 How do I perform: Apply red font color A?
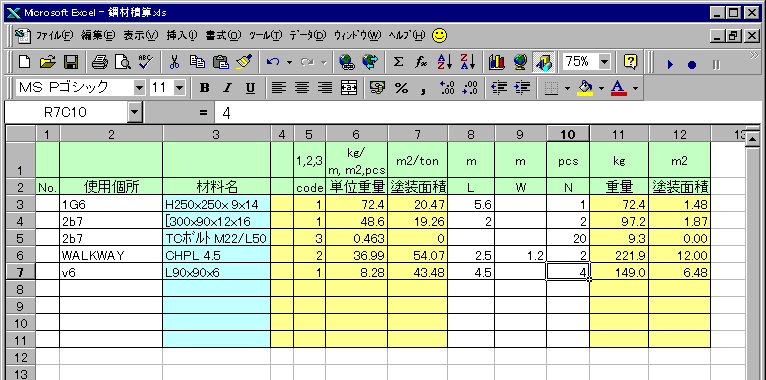coord(618,88)
